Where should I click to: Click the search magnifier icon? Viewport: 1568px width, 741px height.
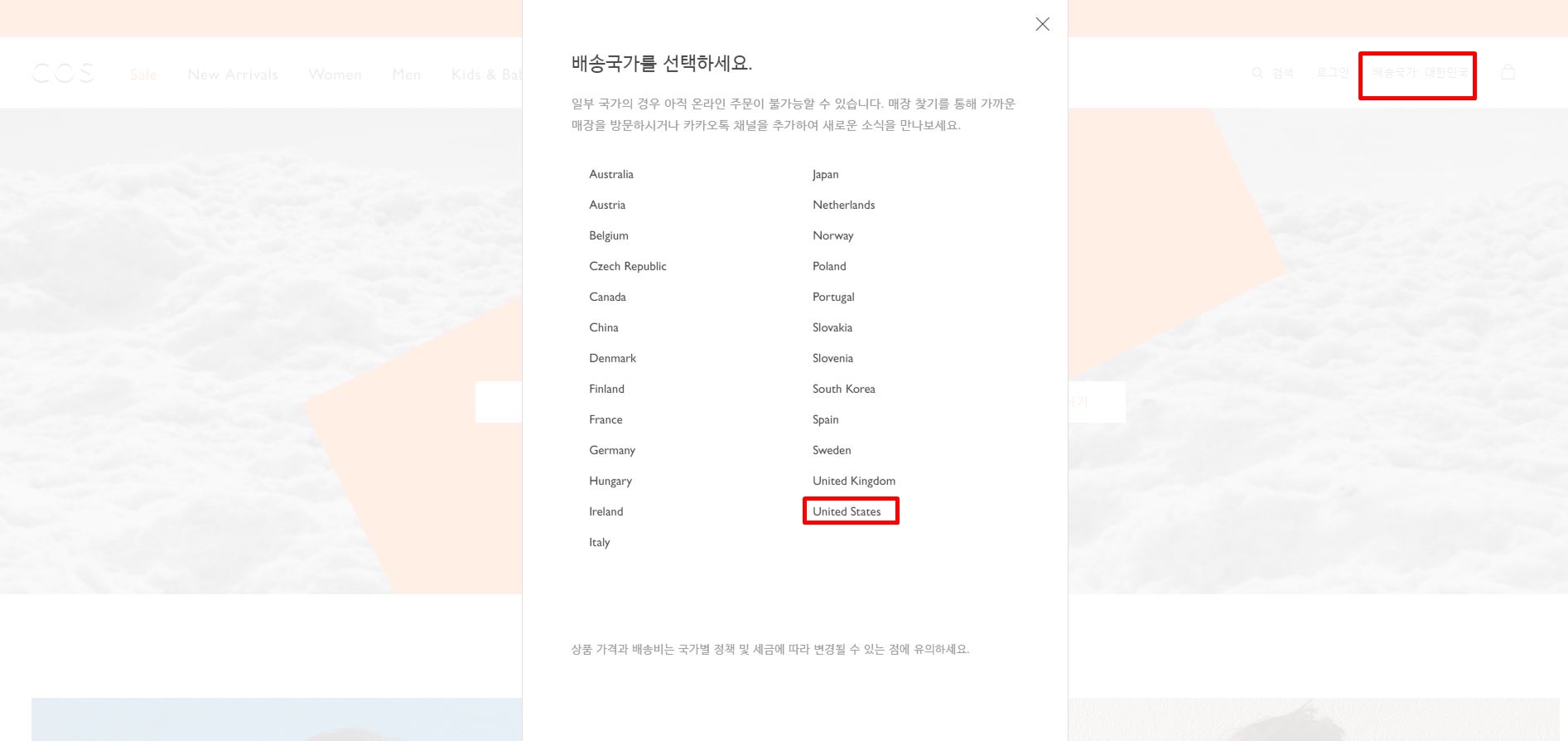tap(1257, 73)
